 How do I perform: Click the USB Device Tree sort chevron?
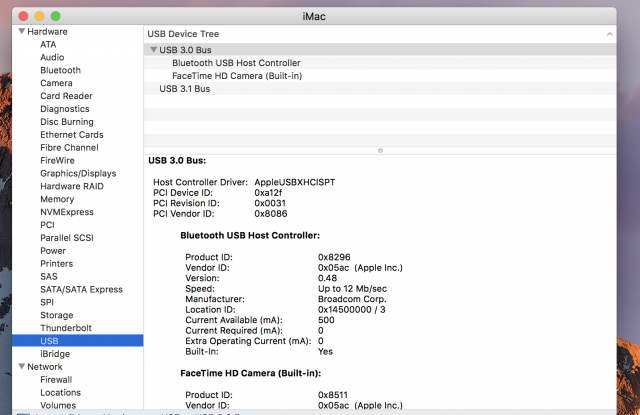pos(609,34)
